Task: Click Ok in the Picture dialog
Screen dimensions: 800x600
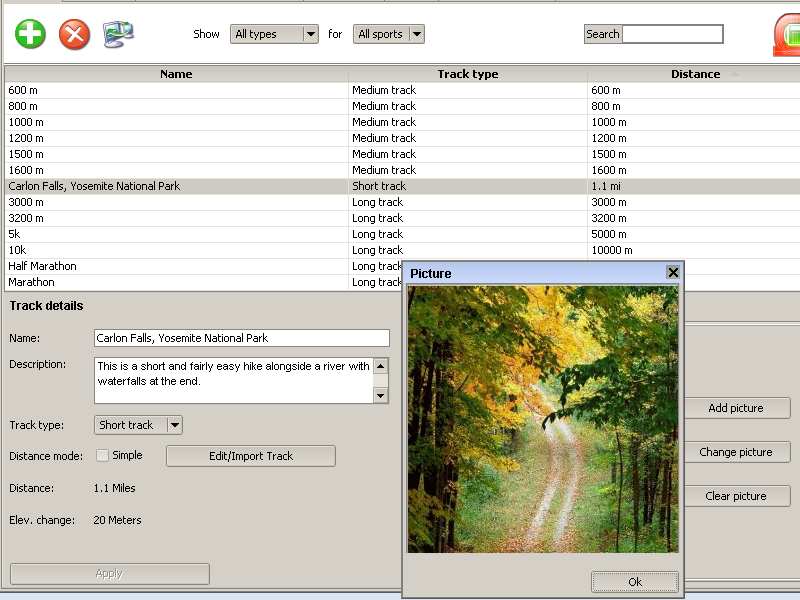Action: coord(634,582)
